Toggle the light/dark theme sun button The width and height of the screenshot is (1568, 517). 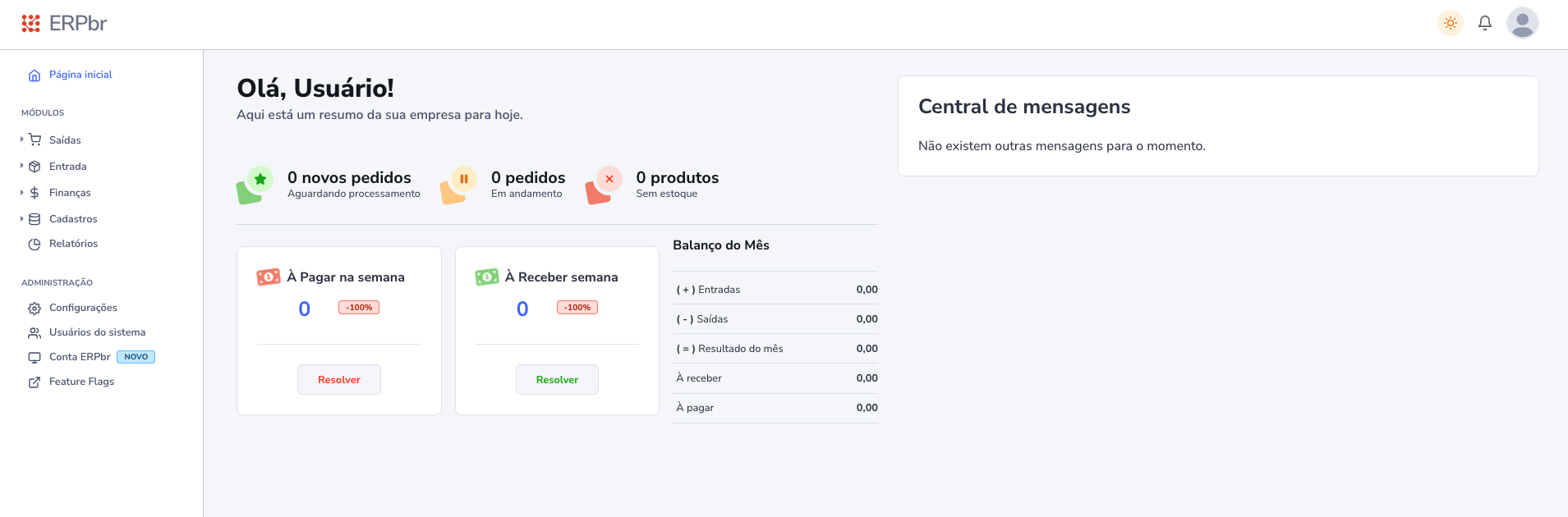tap(1450, 23)
